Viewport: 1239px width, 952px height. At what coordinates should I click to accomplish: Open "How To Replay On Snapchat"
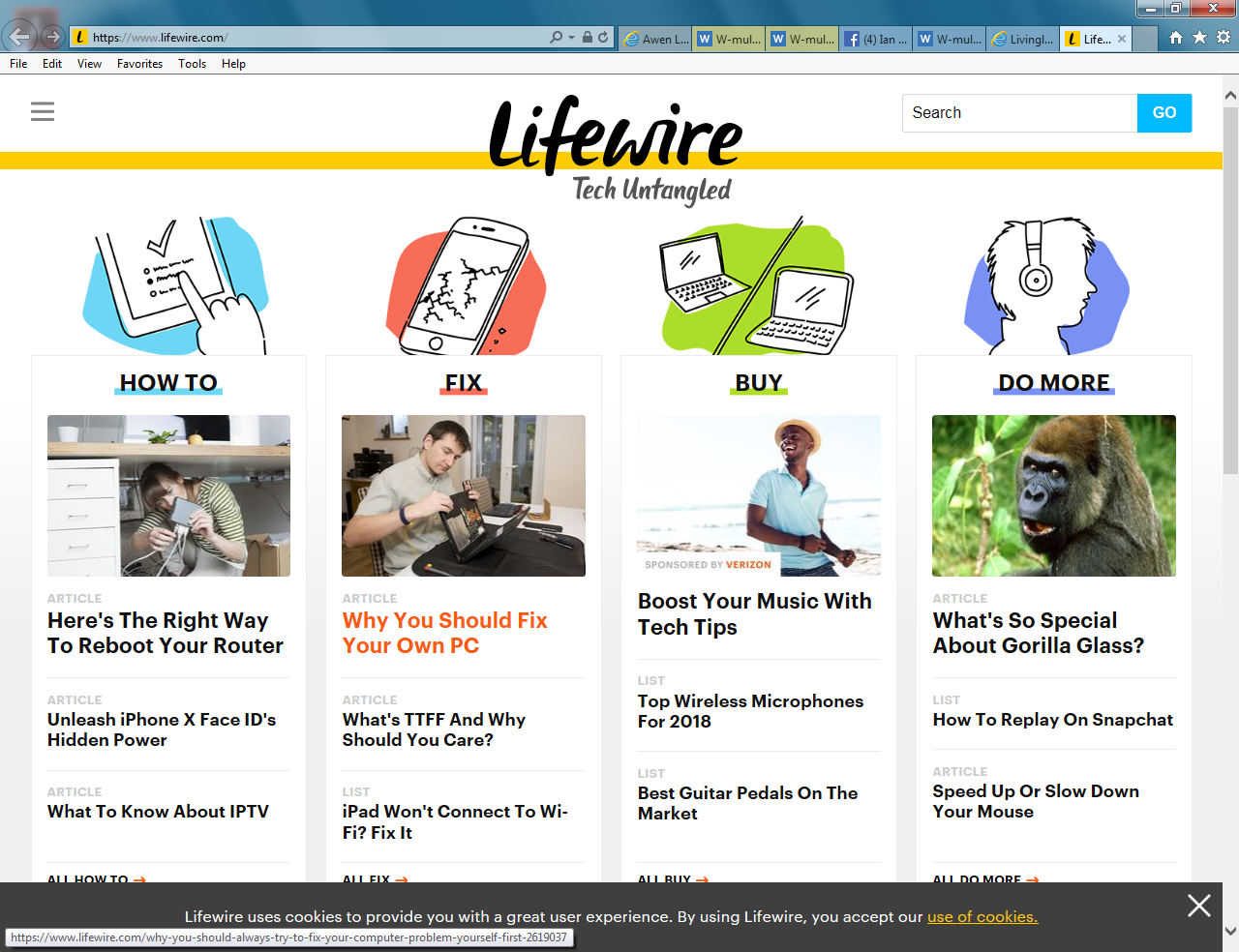click(x=1053, y=720)
